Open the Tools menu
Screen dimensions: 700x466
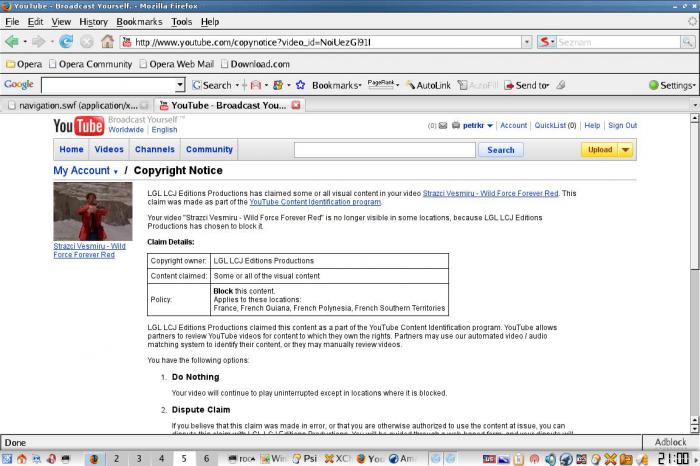point(182,22)
